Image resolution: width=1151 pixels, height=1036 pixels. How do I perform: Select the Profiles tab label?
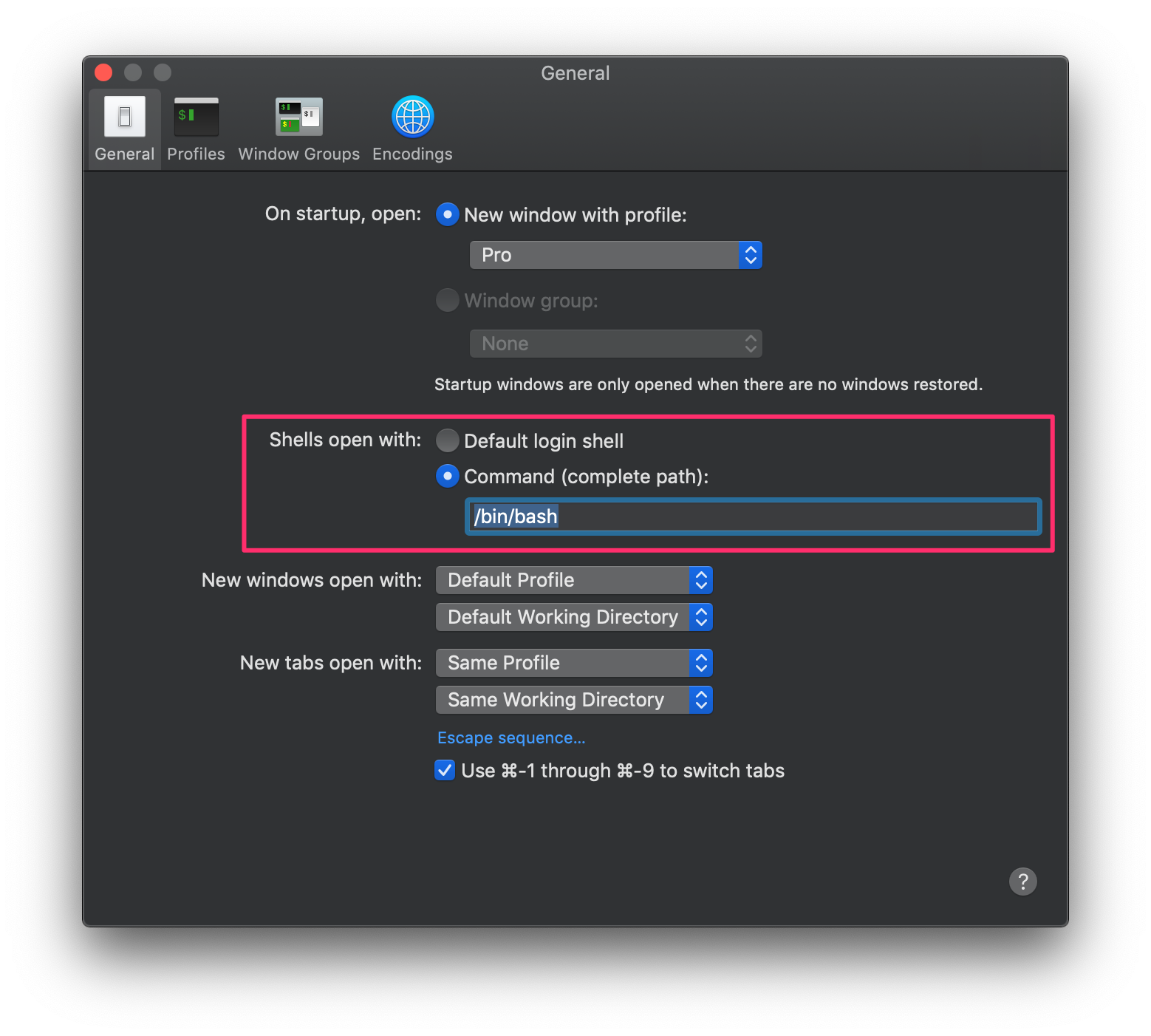pos(196,154)
